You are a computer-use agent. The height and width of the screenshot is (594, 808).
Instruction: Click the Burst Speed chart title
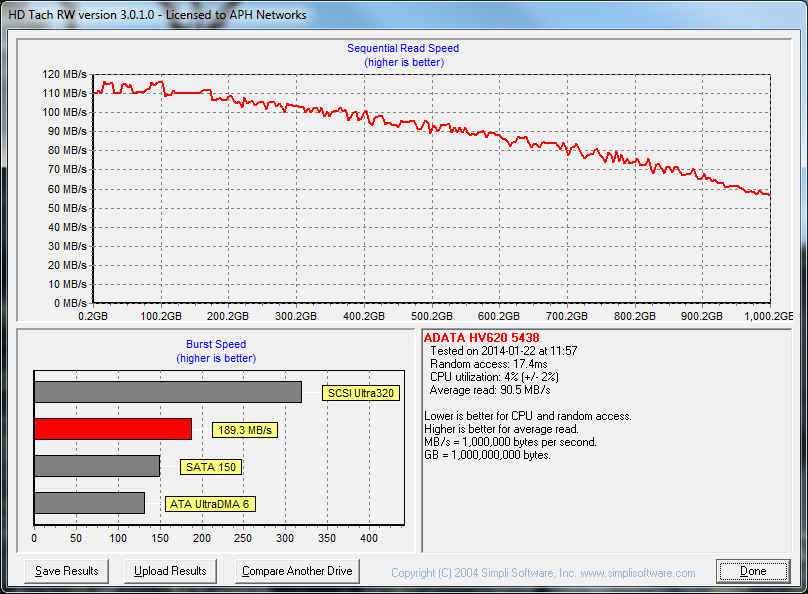(x=216, y=344)
